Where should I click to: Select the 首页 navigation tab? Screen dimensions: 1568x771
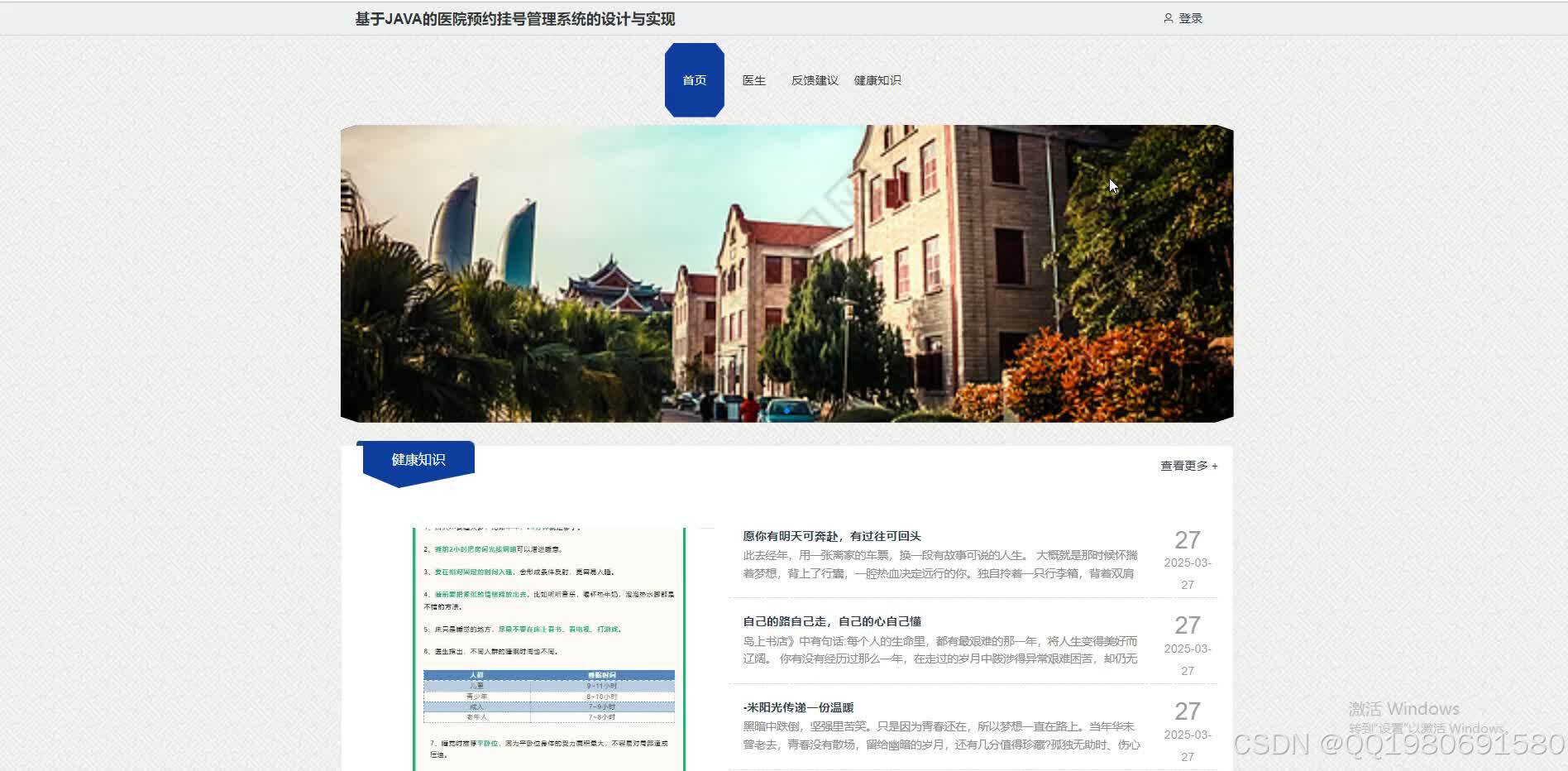694,80
